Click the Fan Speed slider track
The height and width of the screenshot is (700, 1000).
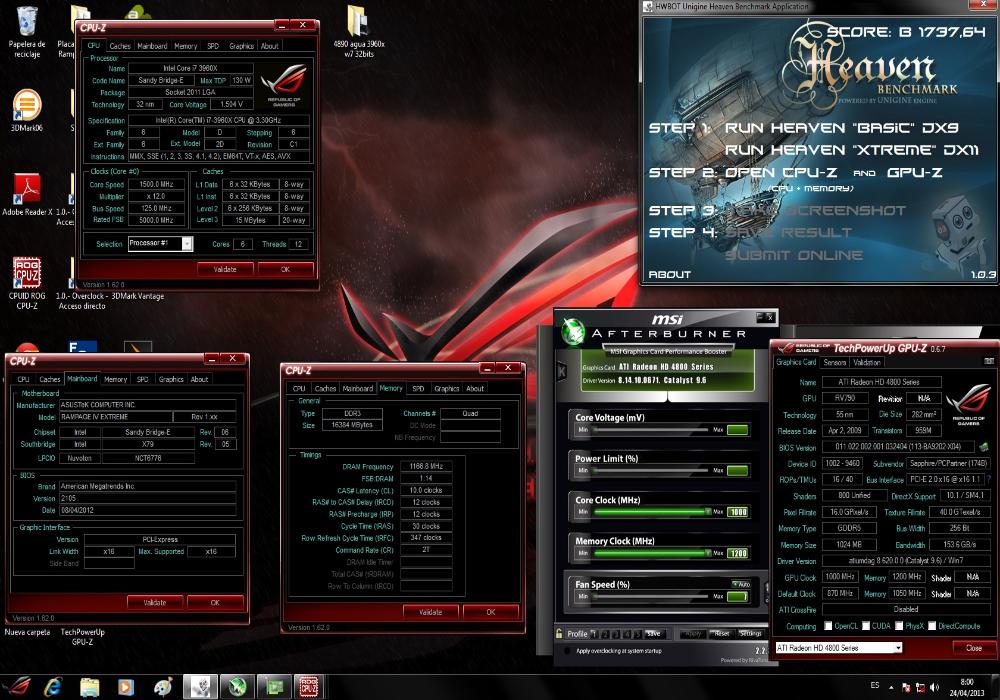[649, 597]
